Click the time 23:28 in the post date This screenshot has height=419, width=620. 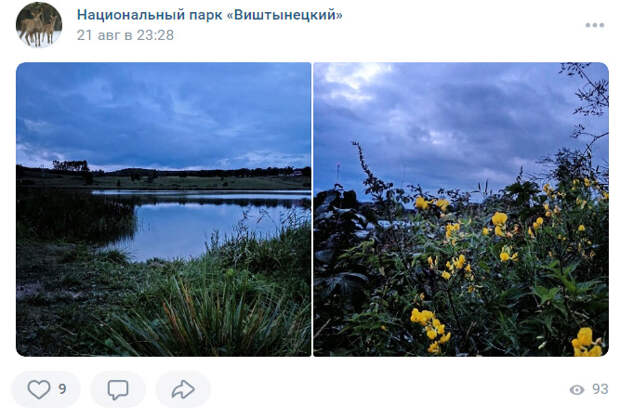tap(155, 35)
